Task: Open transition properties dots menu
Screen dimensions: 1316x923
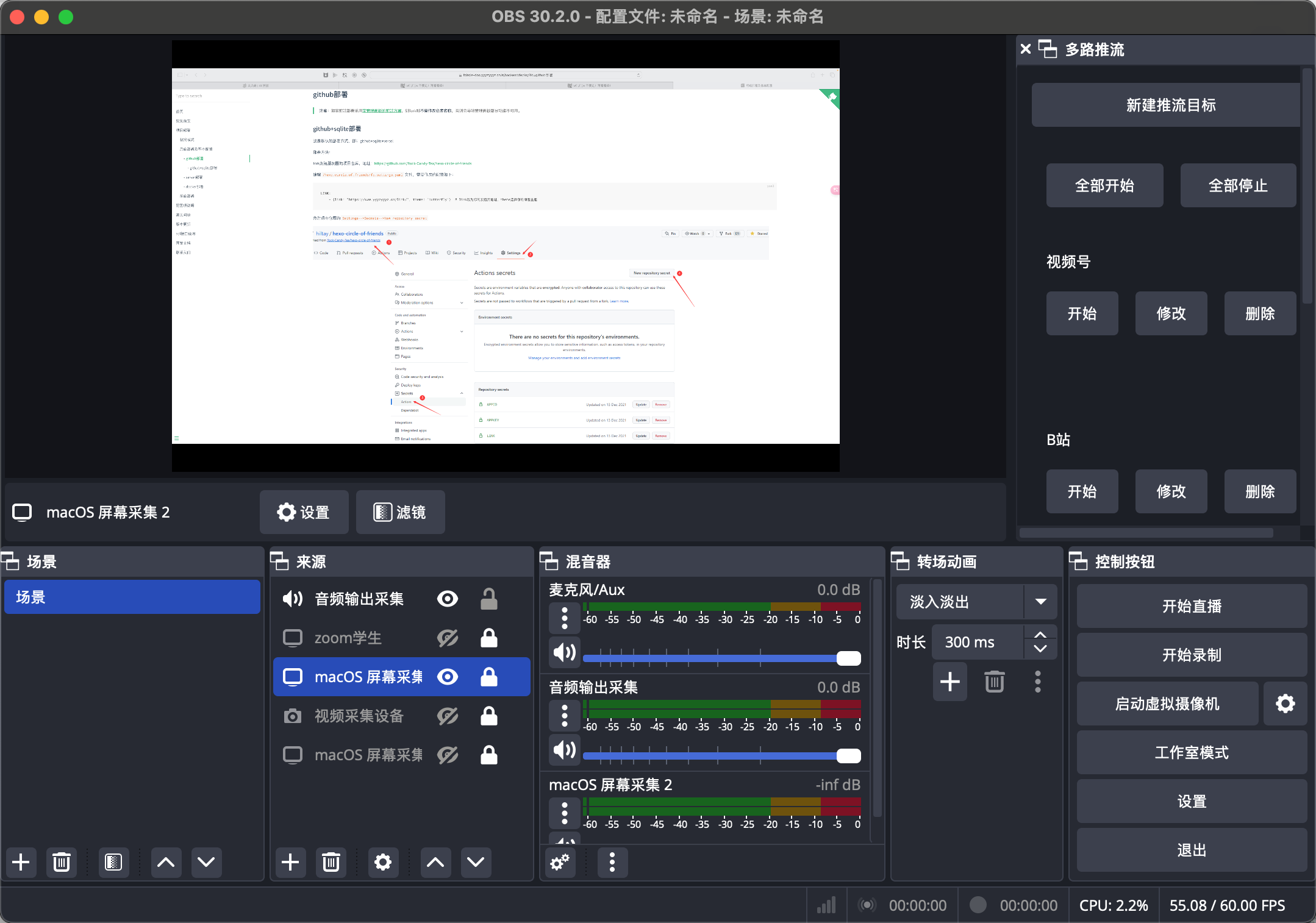Action: coord(1038,682)
